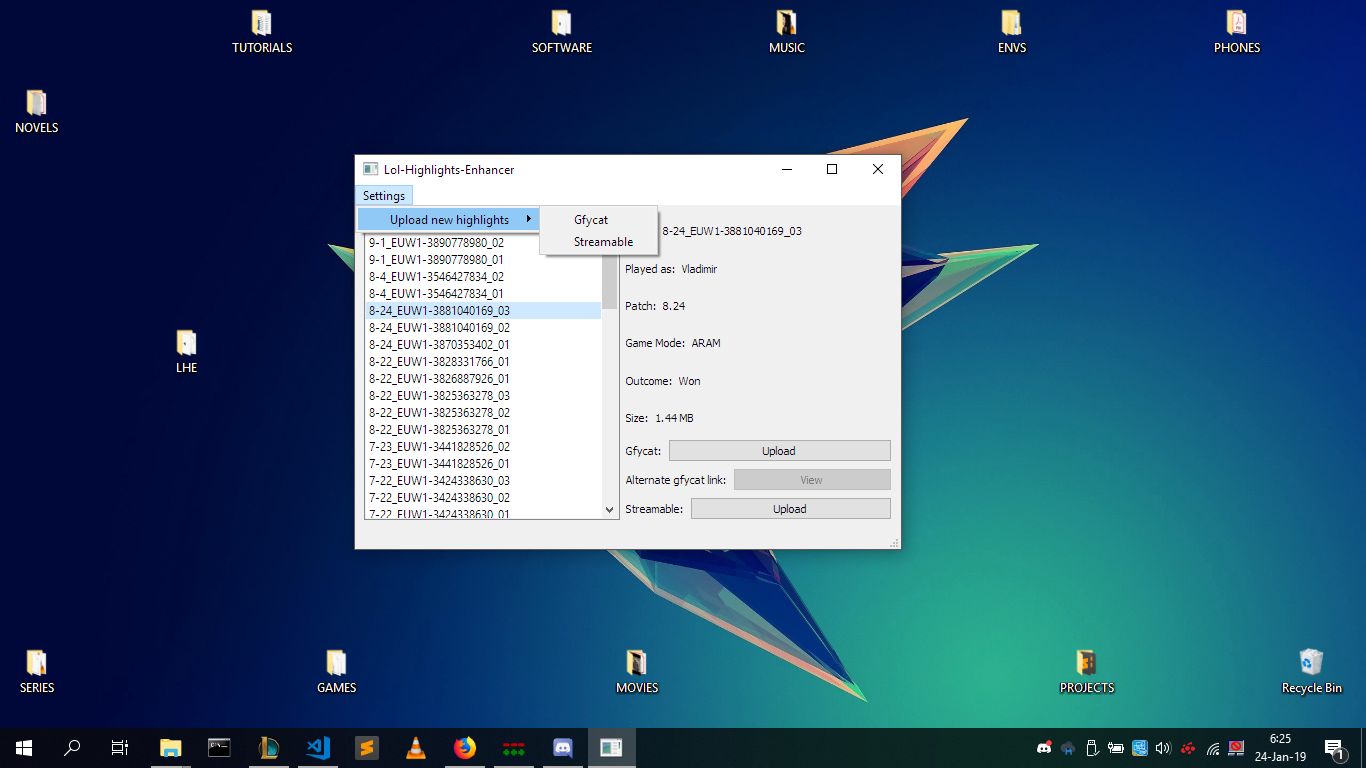
Task: Click the 'Played as: Vladimir' text
Action: 671,269
